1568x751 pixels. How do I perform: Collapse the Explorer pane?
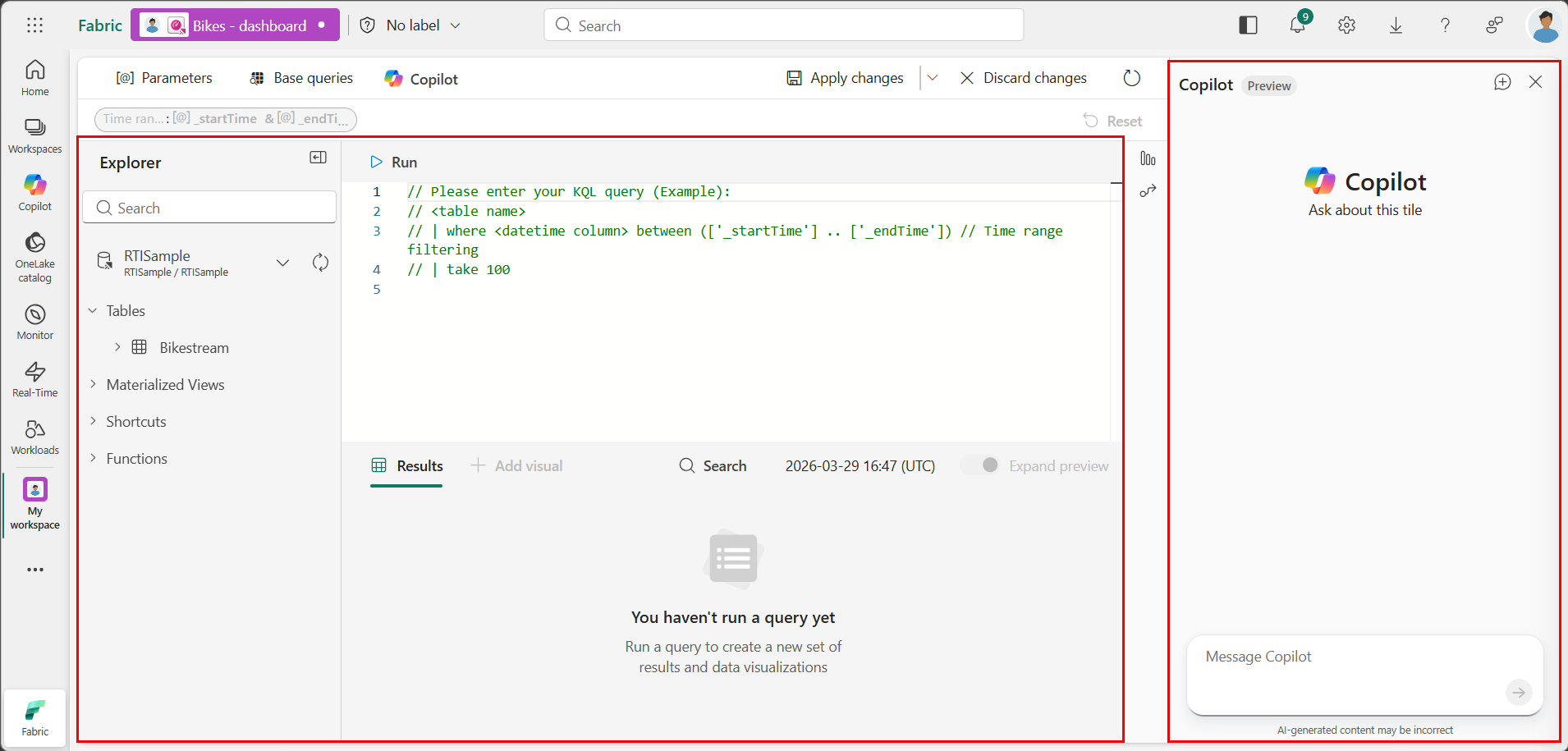pyautogui.click(x=318, y=157)
